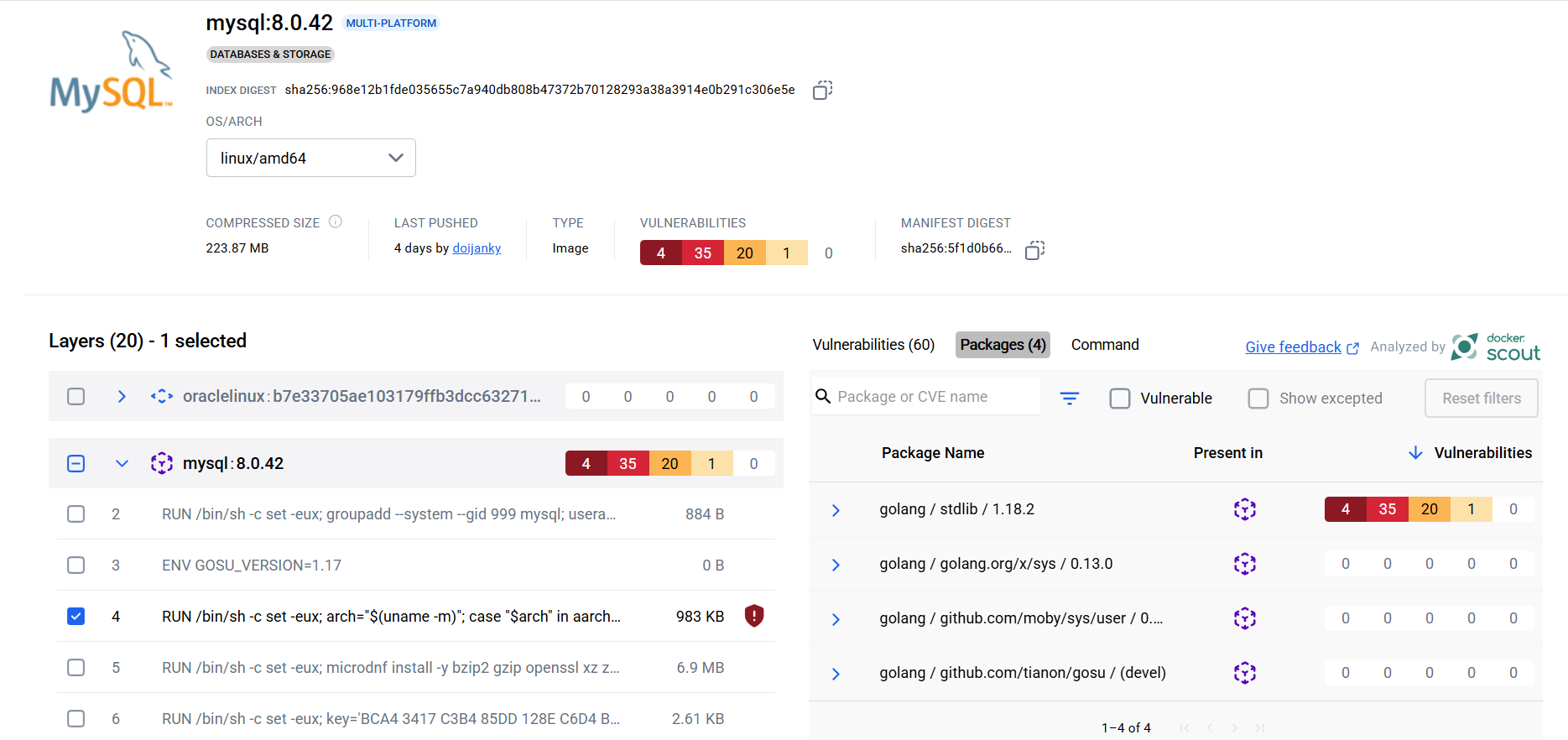
Task: Go to the previous packages page
Action: [1210, 728]
